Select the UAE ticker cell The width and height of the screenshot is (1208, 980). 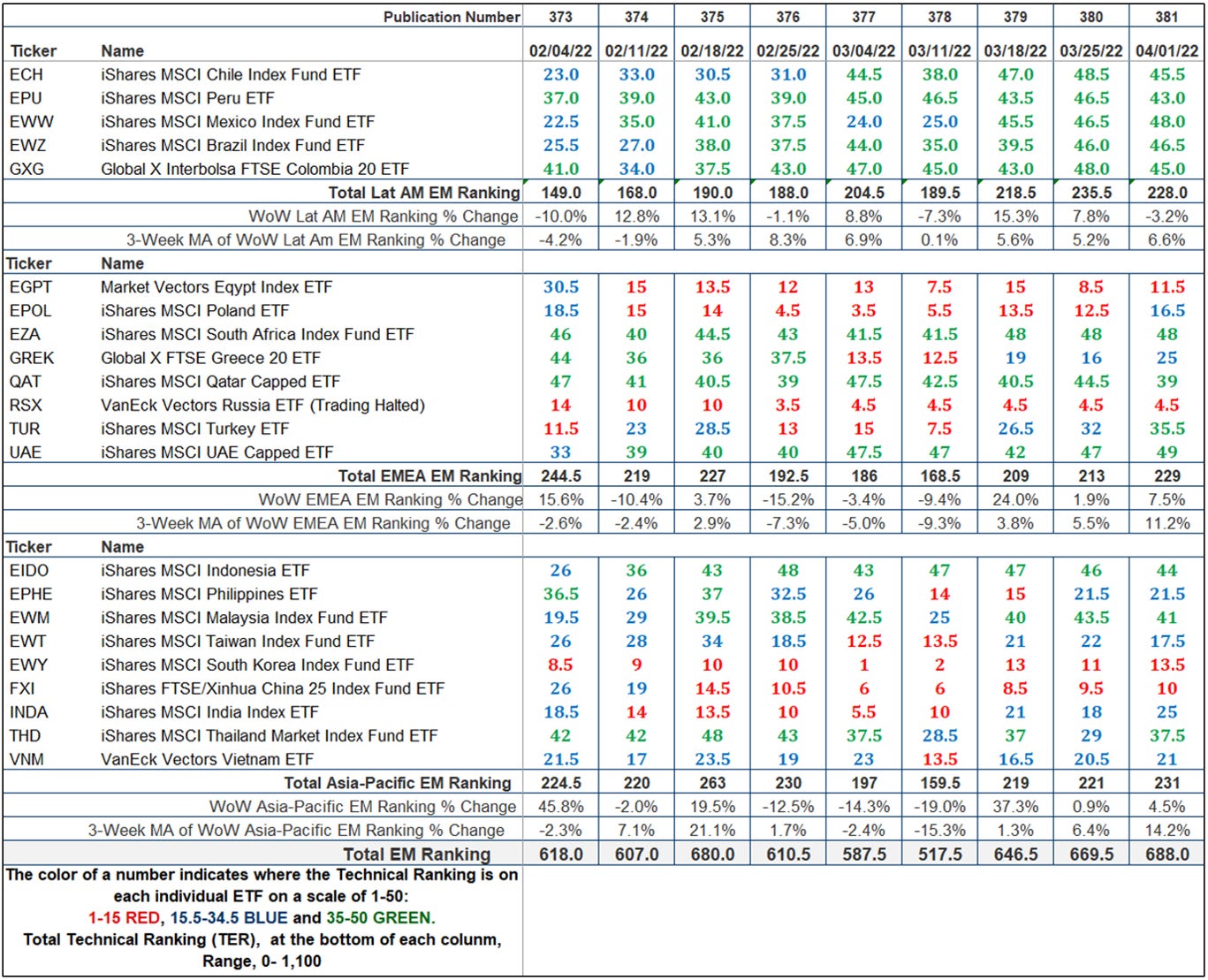pos(26,452)
